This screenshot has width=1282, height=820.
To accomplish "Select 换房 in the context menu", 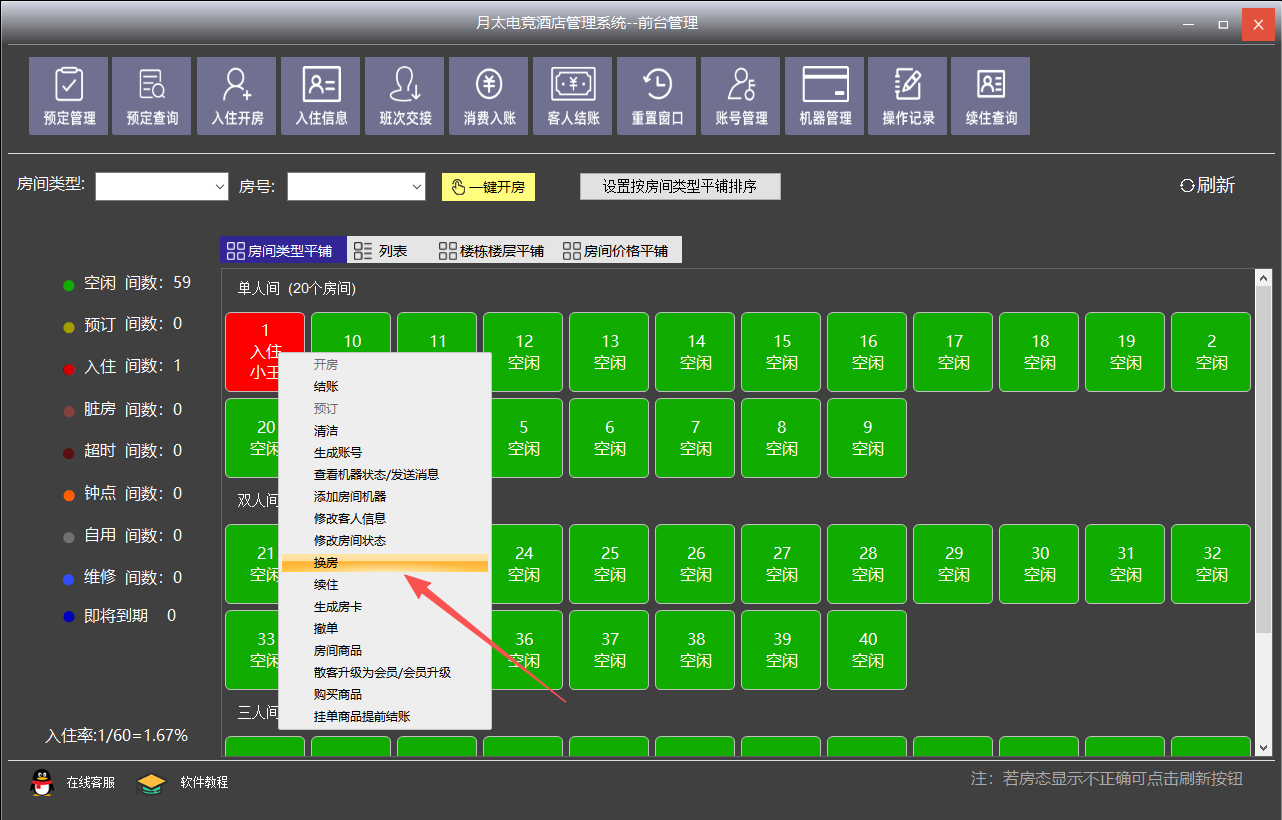I will (385, 563).
